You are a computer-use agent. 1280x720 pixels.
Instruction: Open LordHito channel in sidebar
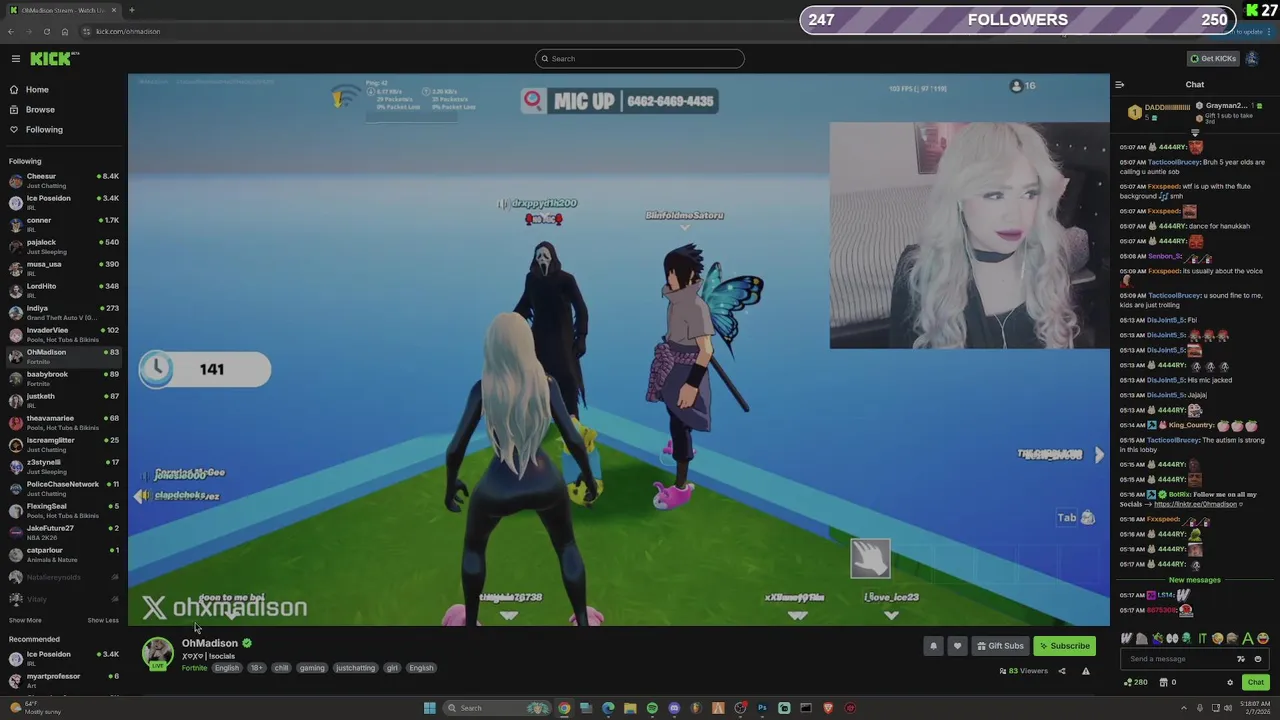click(x=63, y=291)
